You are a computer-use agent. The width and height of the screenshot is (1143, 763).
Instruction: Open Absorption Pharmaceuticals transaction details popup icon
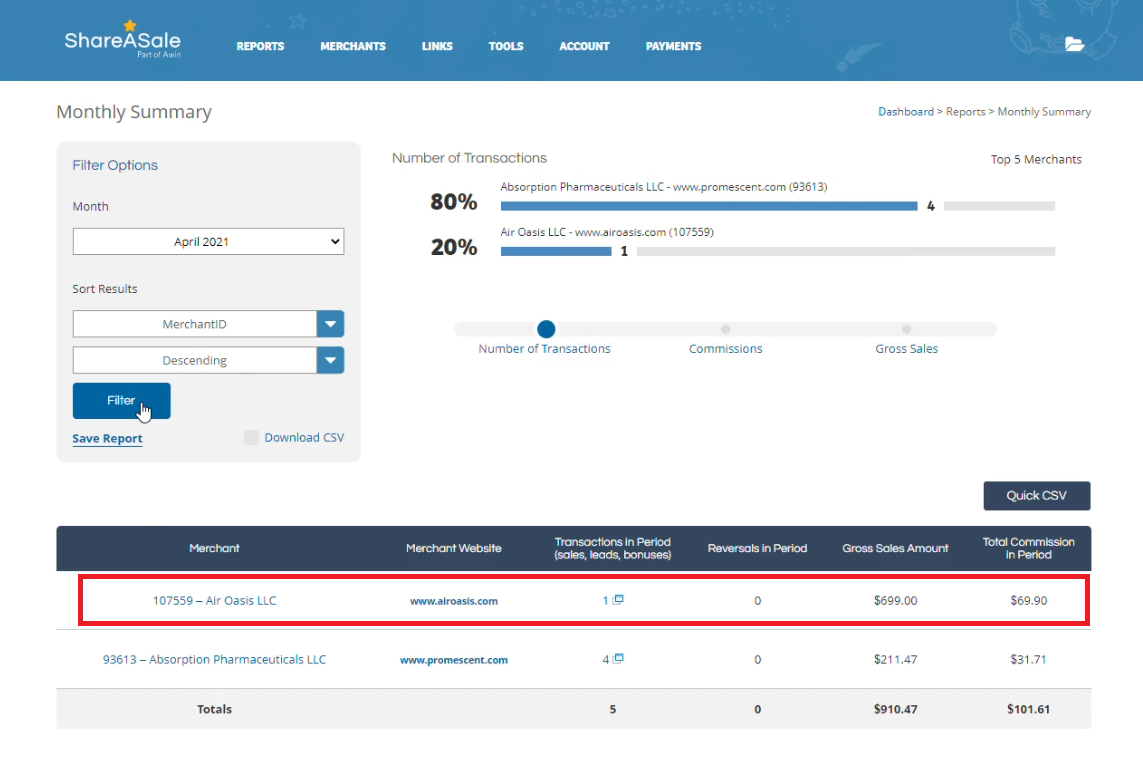point(618,659)
